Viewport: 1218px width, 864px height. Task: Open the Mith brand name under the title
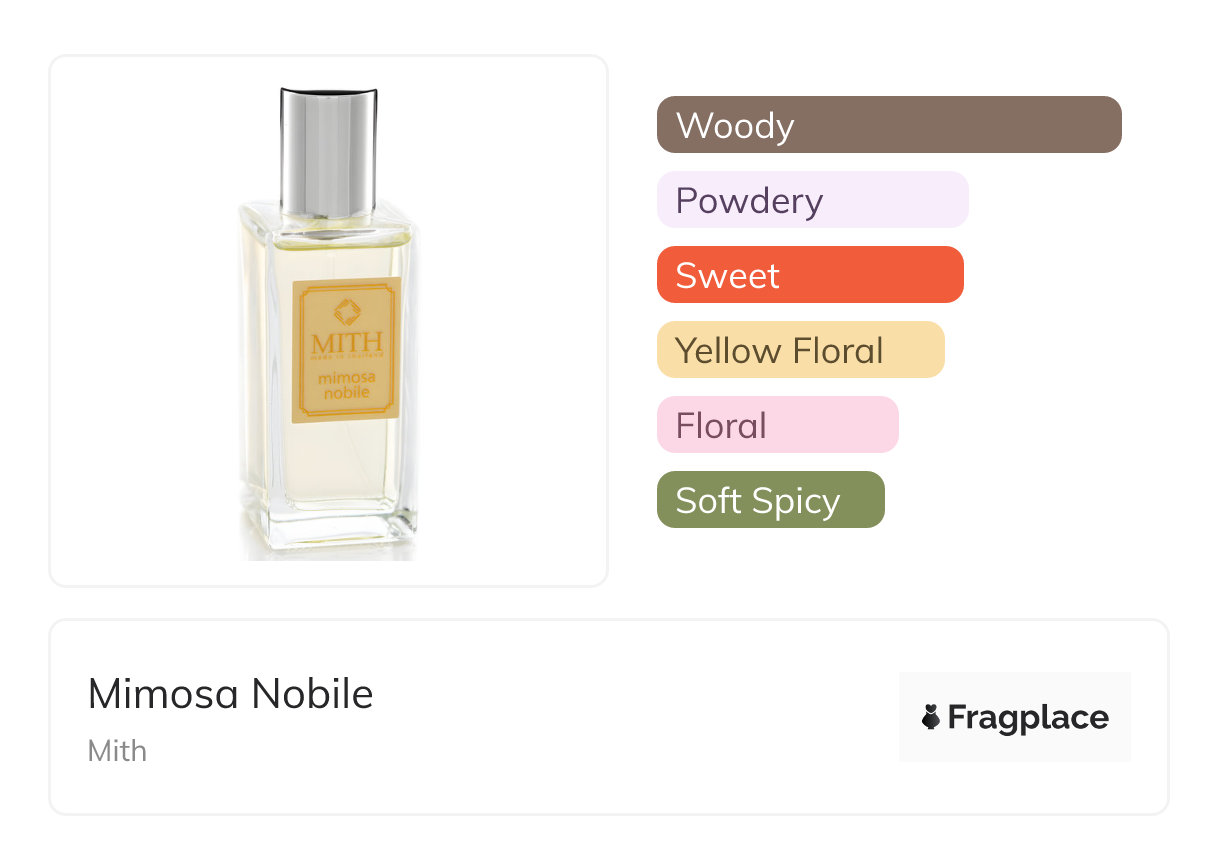117,751
